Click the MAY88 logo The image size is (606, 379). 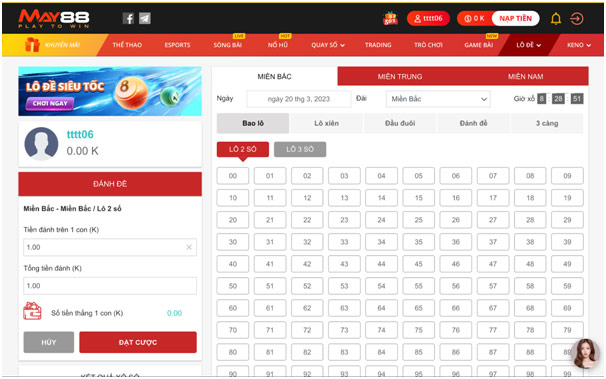click(x=54, y=19)
